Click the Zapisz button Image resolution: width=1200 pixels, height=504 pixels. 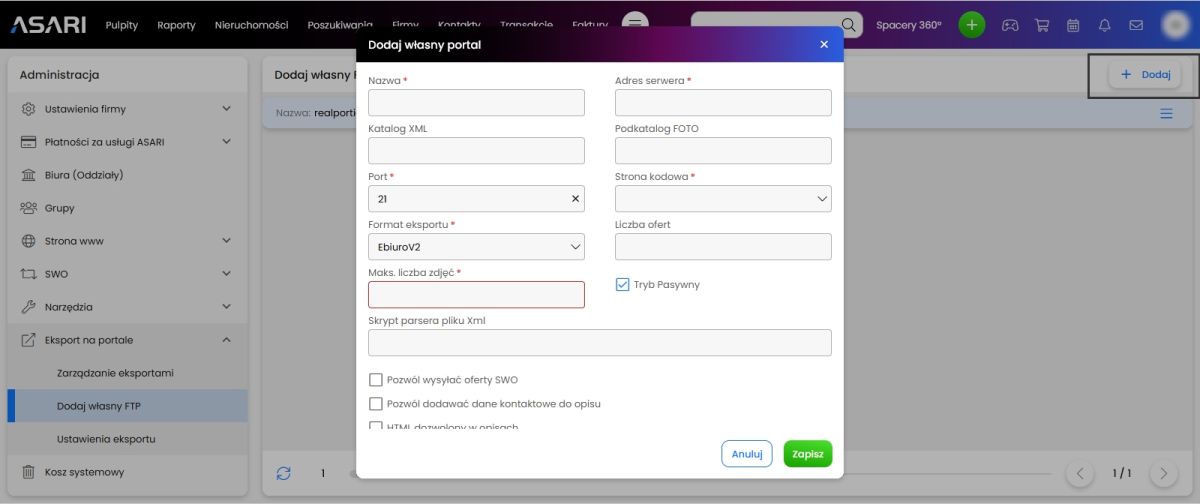(807, 454)
